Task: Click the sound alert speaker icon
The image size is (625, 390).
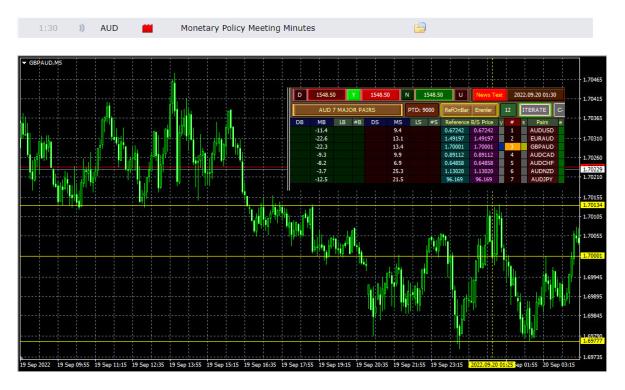Action: pyautogui.click(x=81, y=28)
